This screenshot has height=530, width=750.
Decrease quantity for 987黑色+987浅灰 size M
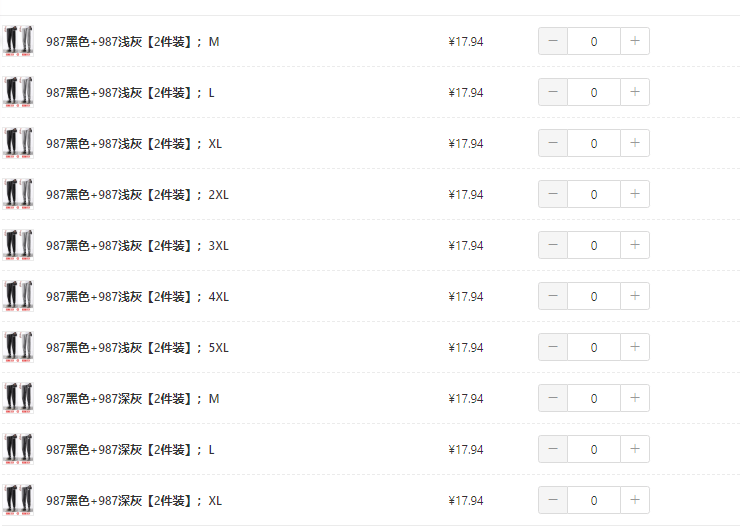(553, 41)
